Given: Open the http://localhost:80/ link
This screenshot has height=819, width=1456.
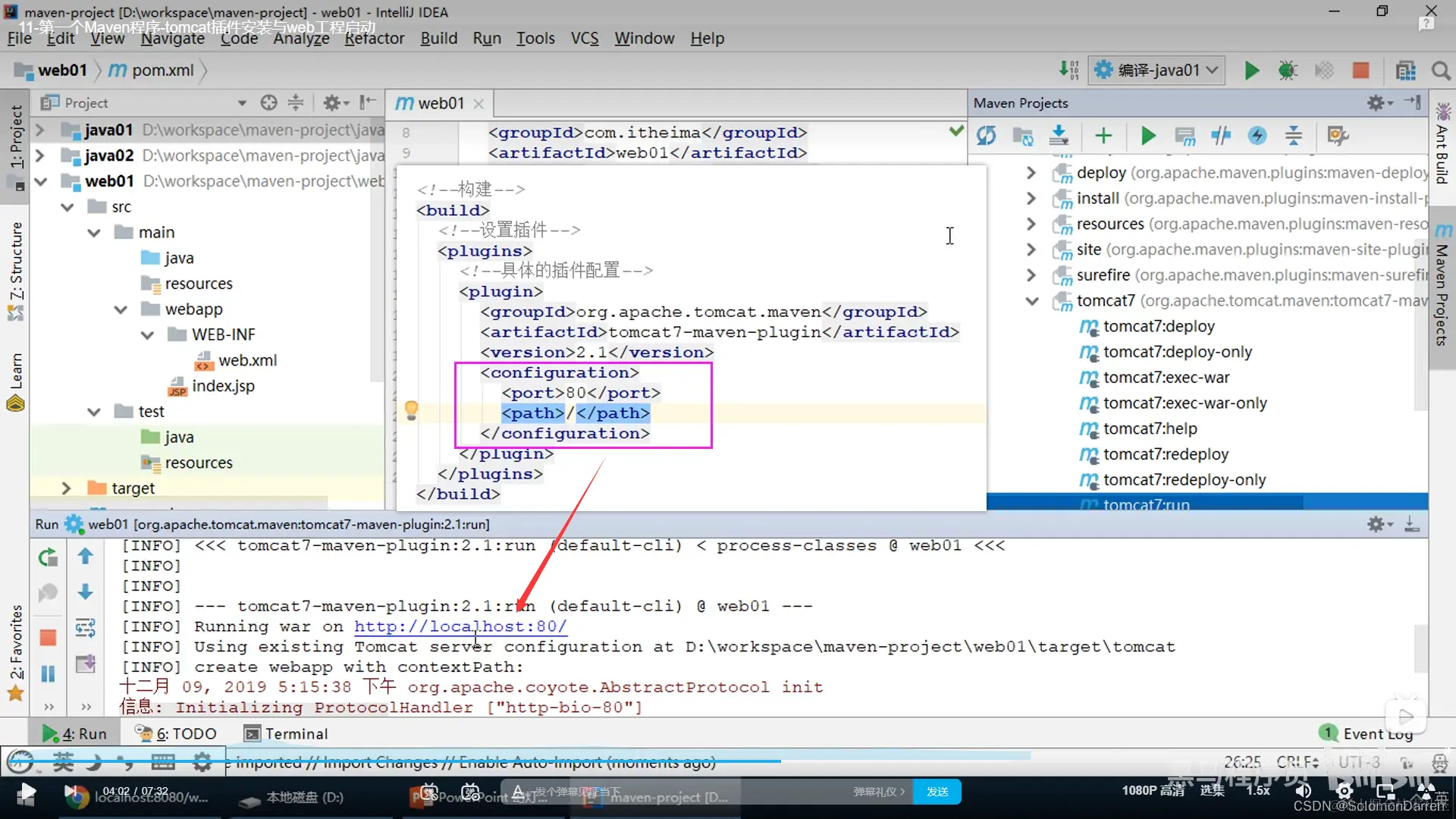Looking at the screenshot, I should click(460, 626).
